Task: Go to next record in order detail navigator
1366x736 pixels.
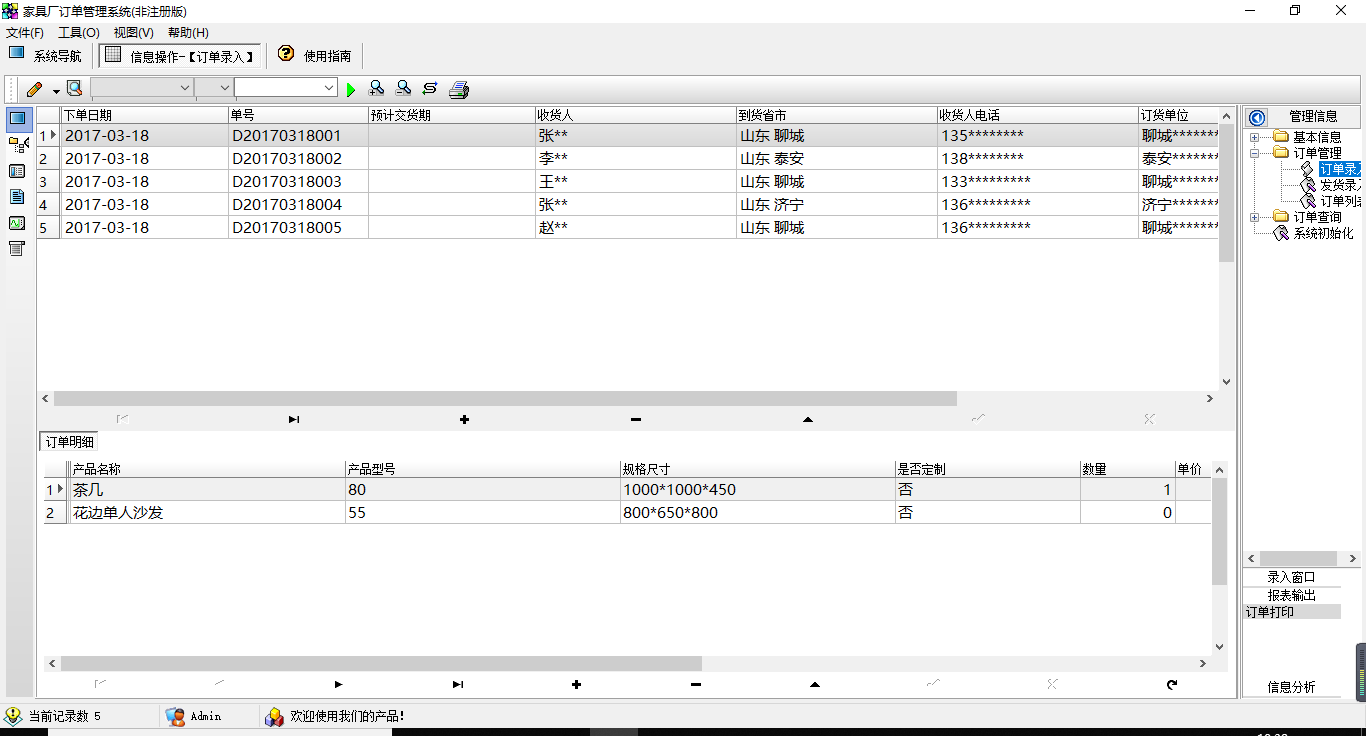Action: pyautogui.click(x=338, y=684)
